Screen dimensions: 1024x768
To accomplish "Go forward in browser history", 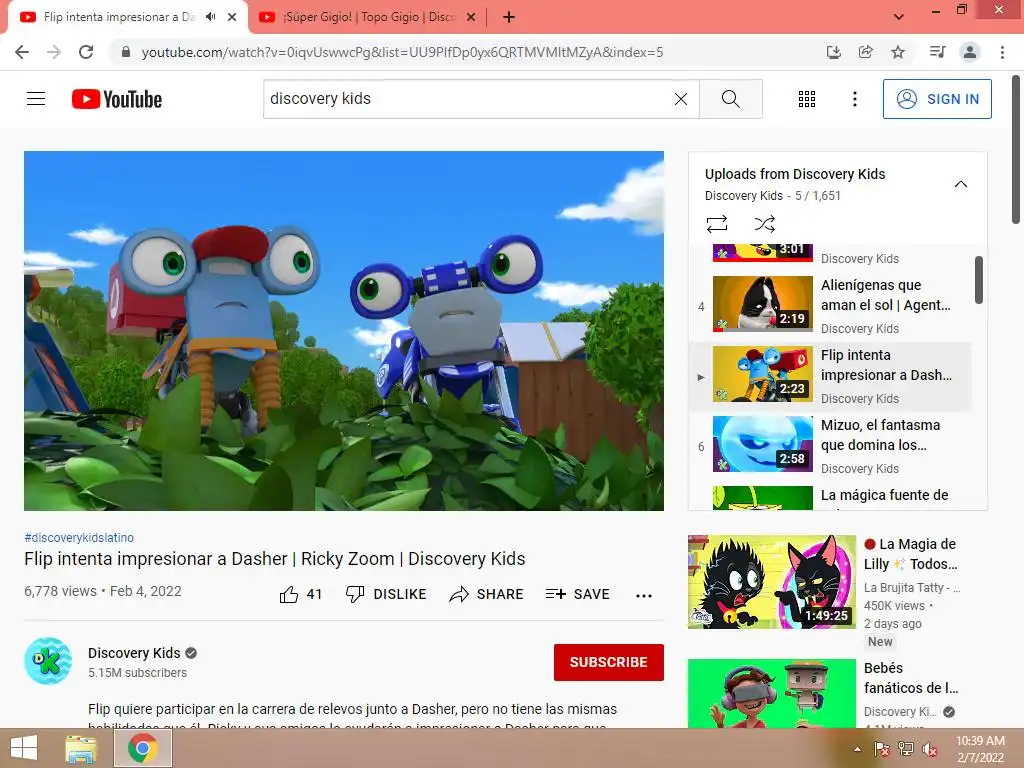I will 54,52.
